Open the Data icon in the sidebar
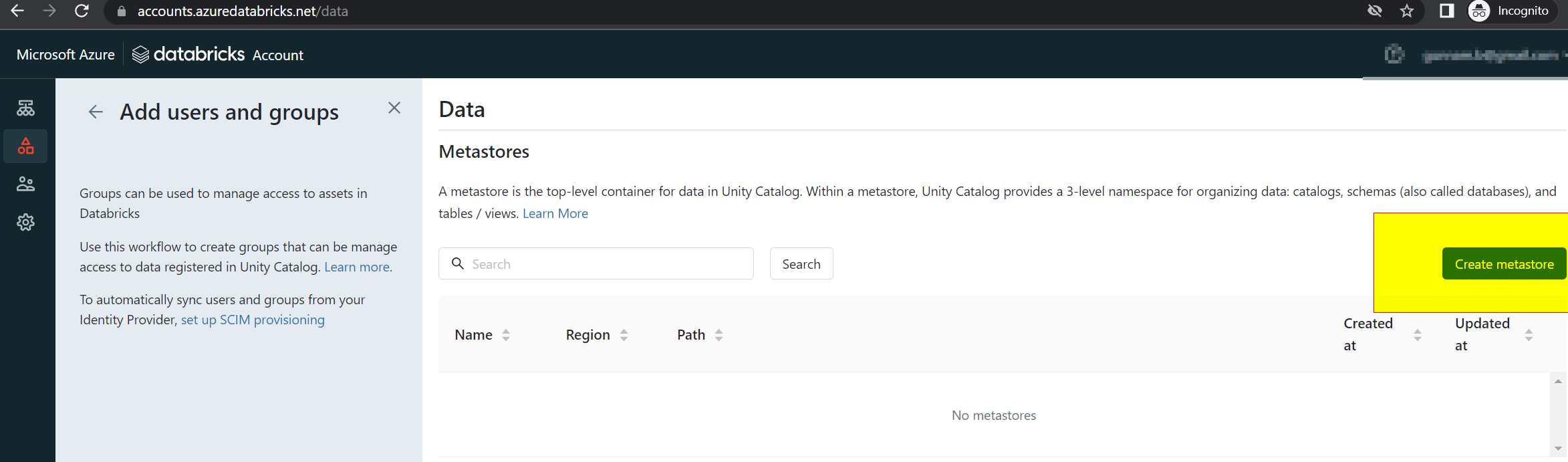 pos(25,146)
